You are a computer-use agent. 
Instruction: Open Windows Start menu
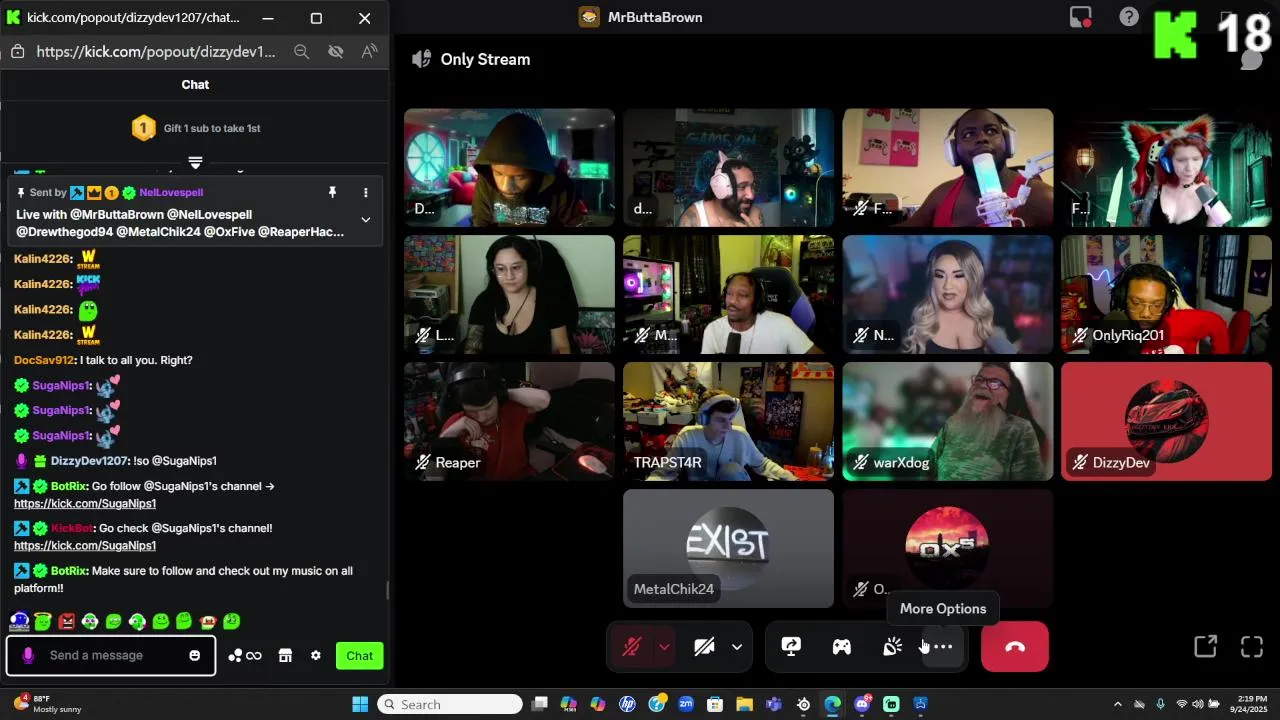point(360,704)
